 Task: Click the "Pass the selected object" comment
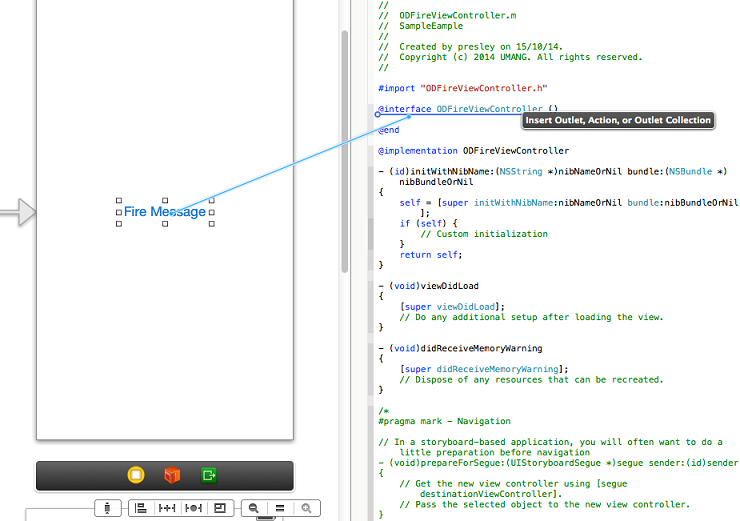545,504
